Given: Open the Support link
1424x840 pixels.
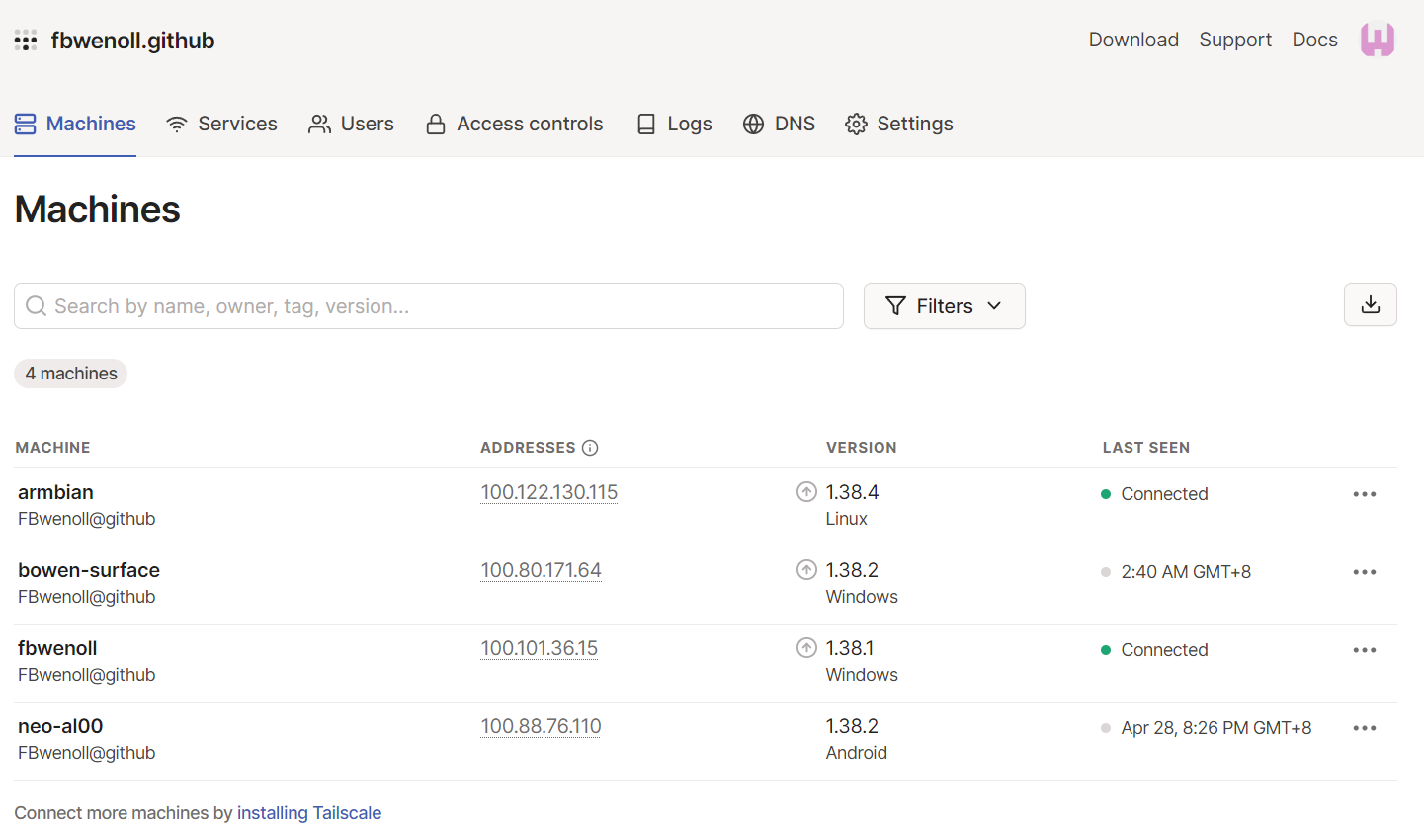Looking at the screenshot, I should (x=1235, y=40).
